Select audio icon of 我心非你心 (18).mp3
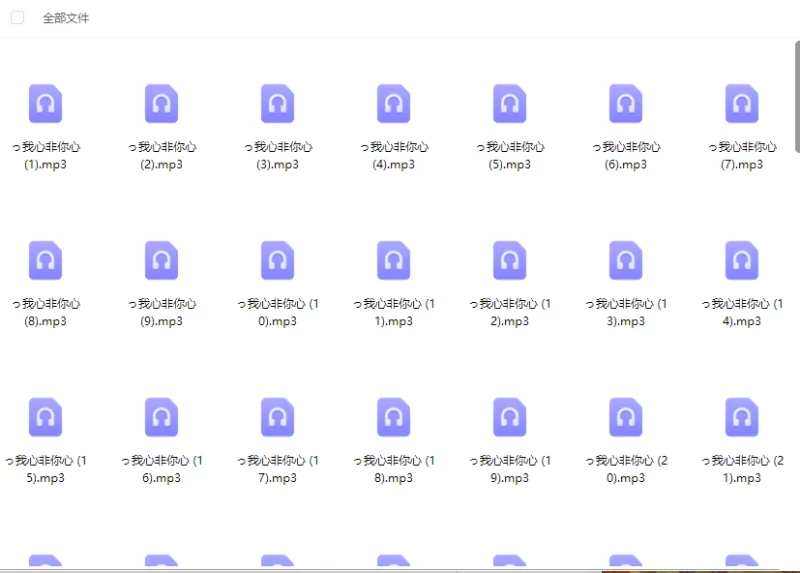 pyautogui.click(x=393, y=417)
